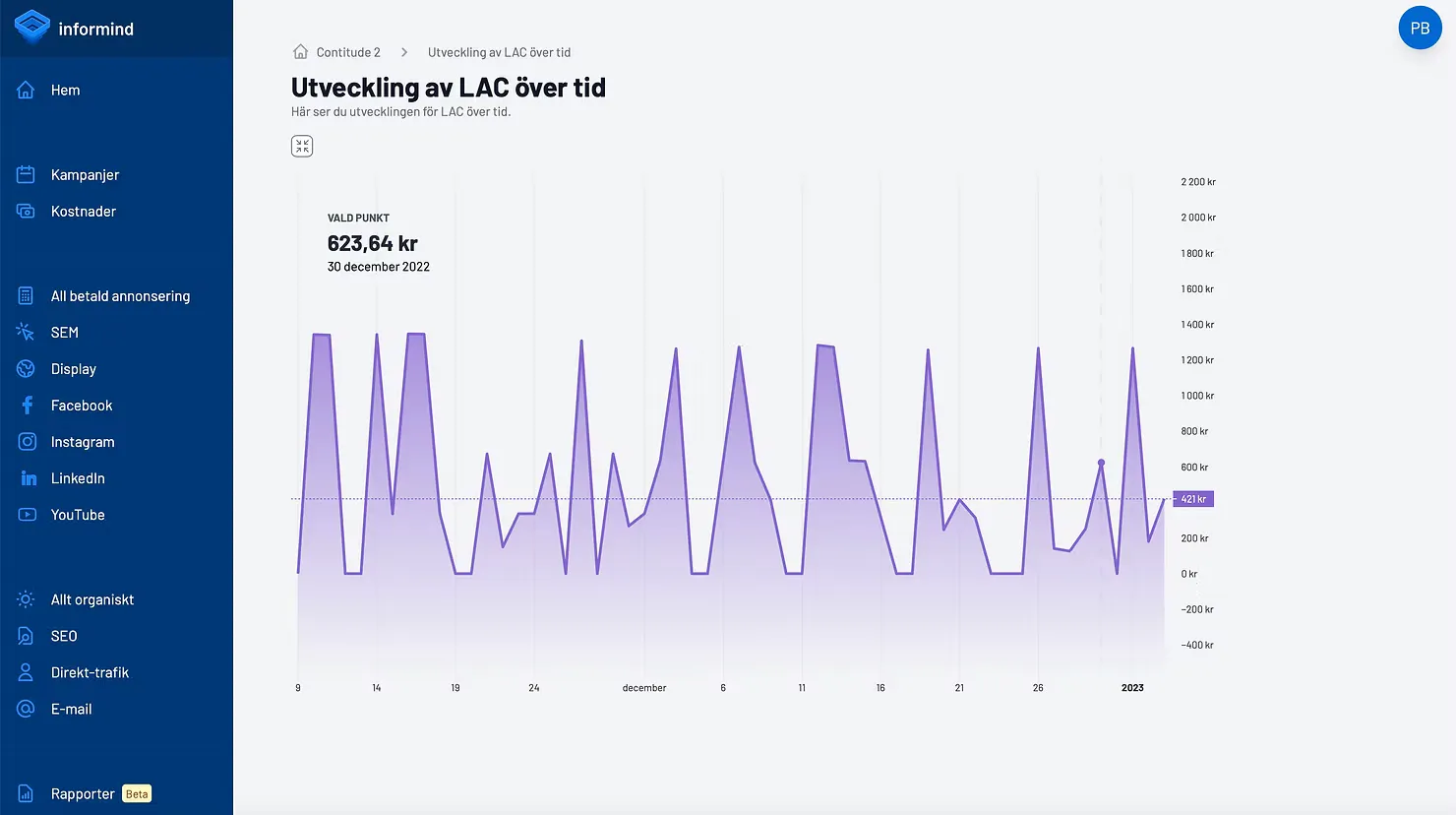The height and width of the screenshot is (815, 1456).
Task: Click the informind logo icon
Action: [32, 27]
